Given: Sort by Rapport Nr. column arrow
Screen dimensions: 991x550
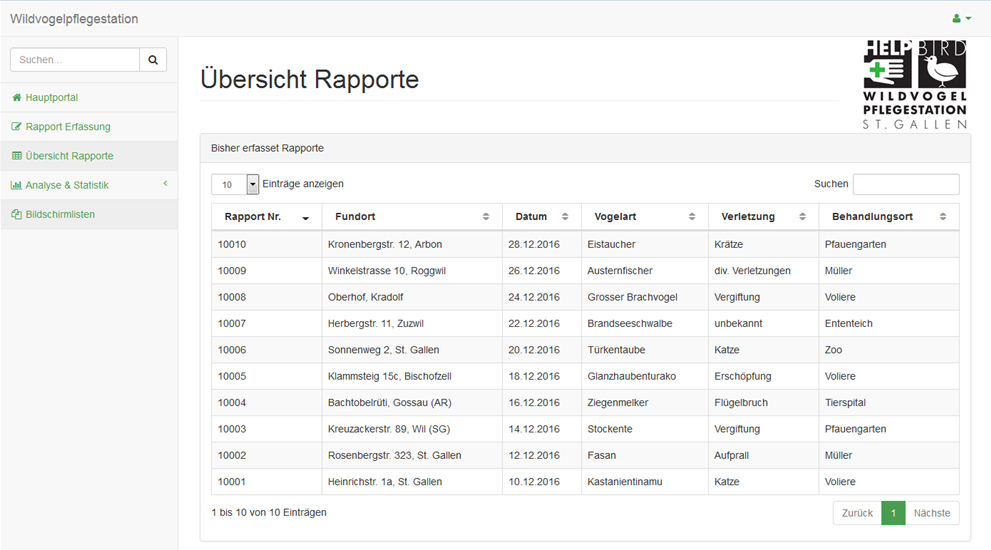Looking at the screenshot, I should click(x=305, y=218).
